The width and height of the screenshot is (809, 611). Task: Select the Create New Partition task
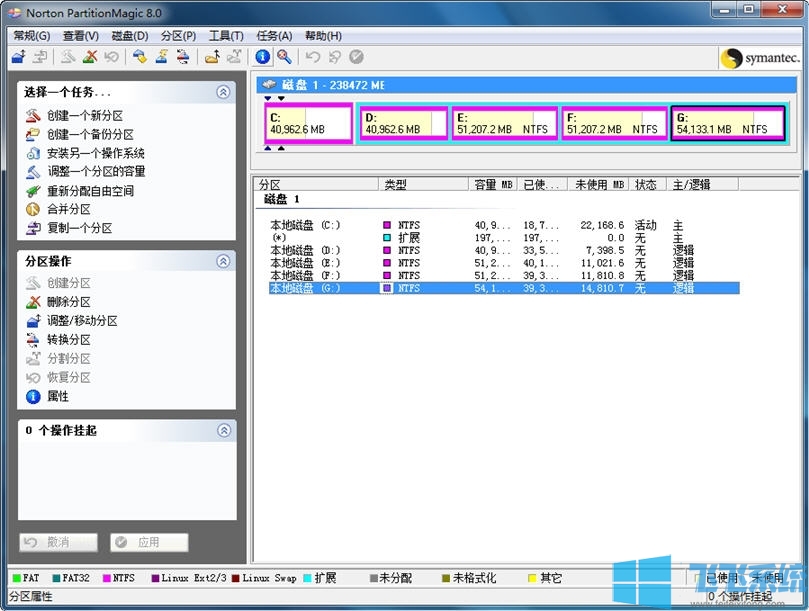click(x=83, y=114)
